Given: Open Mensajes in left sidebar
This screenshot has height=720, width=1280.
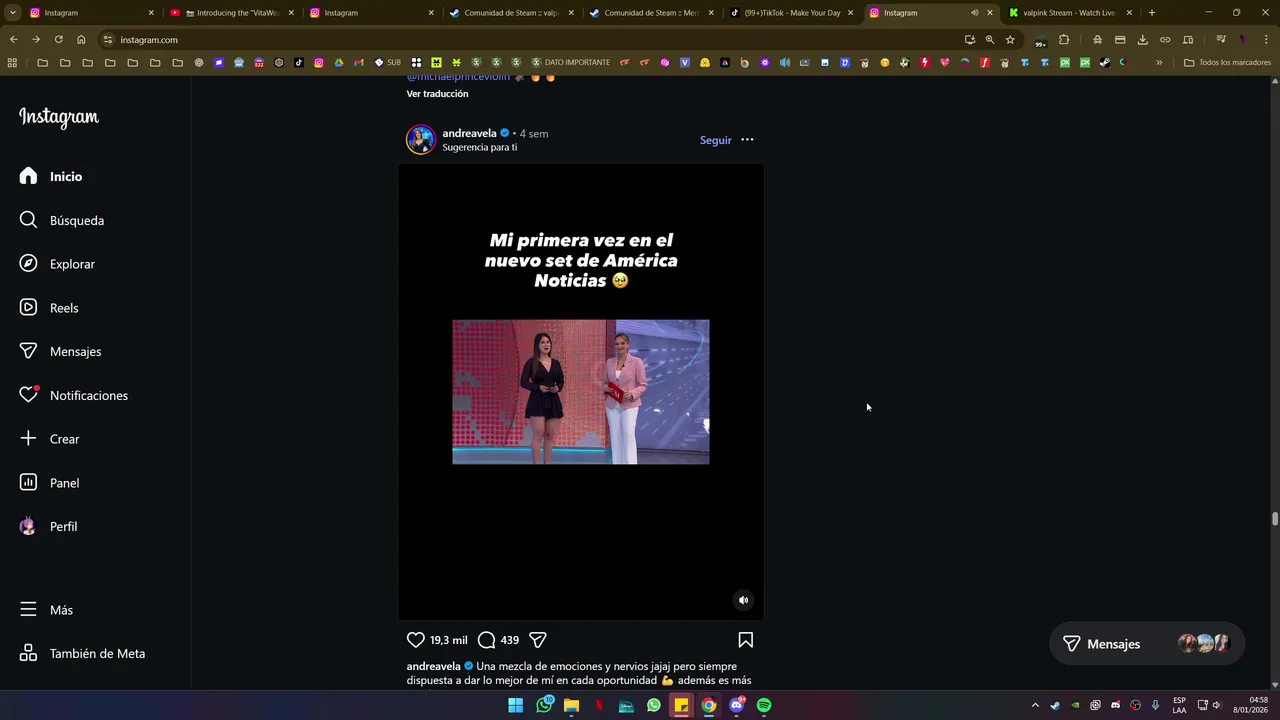Looking at the screenshot, I should tap(60, 352).
